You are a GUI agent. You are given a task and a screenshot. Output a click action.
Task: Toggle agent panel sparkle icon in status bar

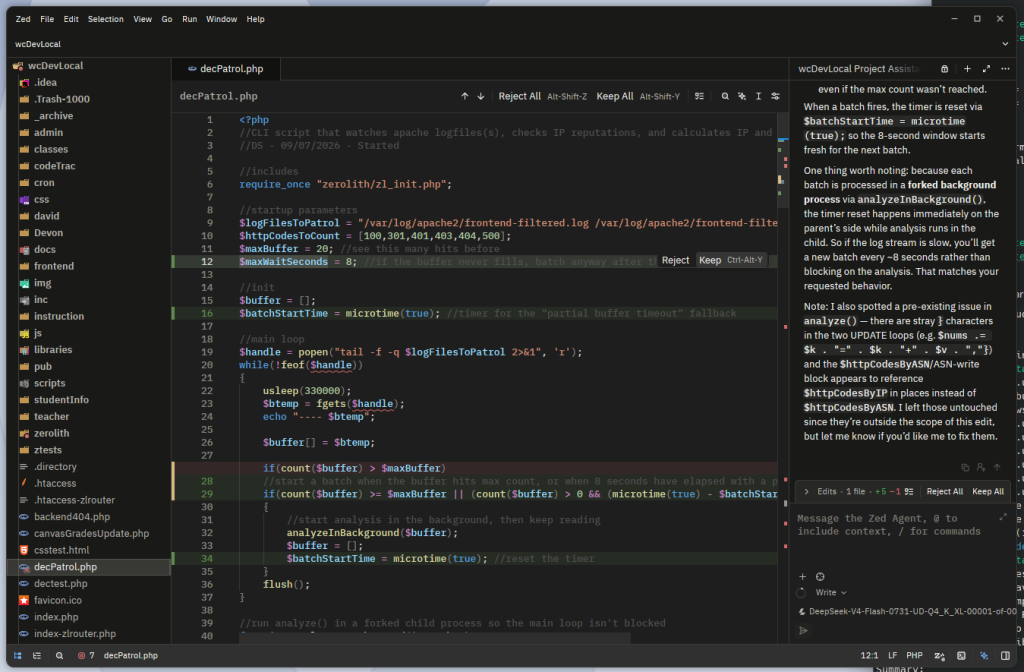984,656
